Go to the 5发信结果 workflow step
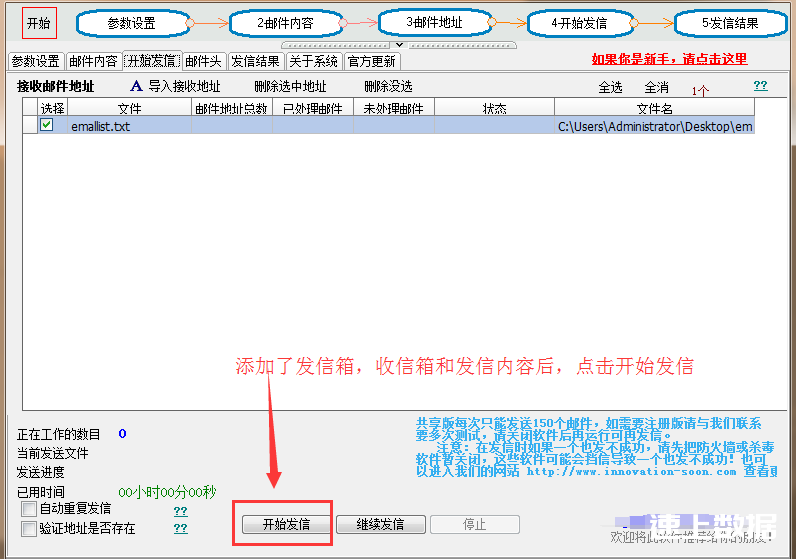Image resolution: width=796 pixels, height=559 pixels. pyautogui.click(x=731, y=23)
